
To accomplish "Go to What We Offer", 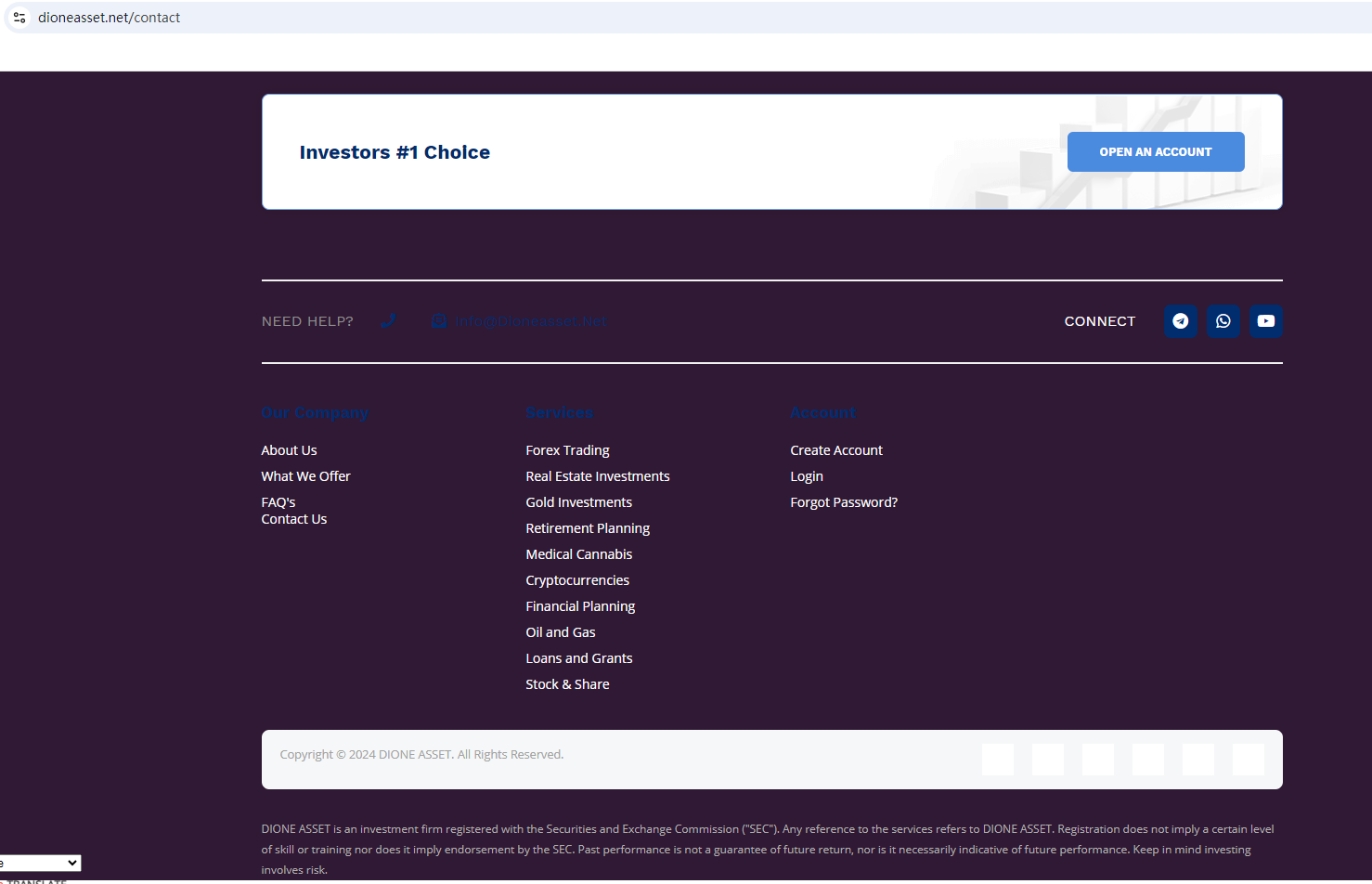I will pyautogui.click(x=305, y=476).
